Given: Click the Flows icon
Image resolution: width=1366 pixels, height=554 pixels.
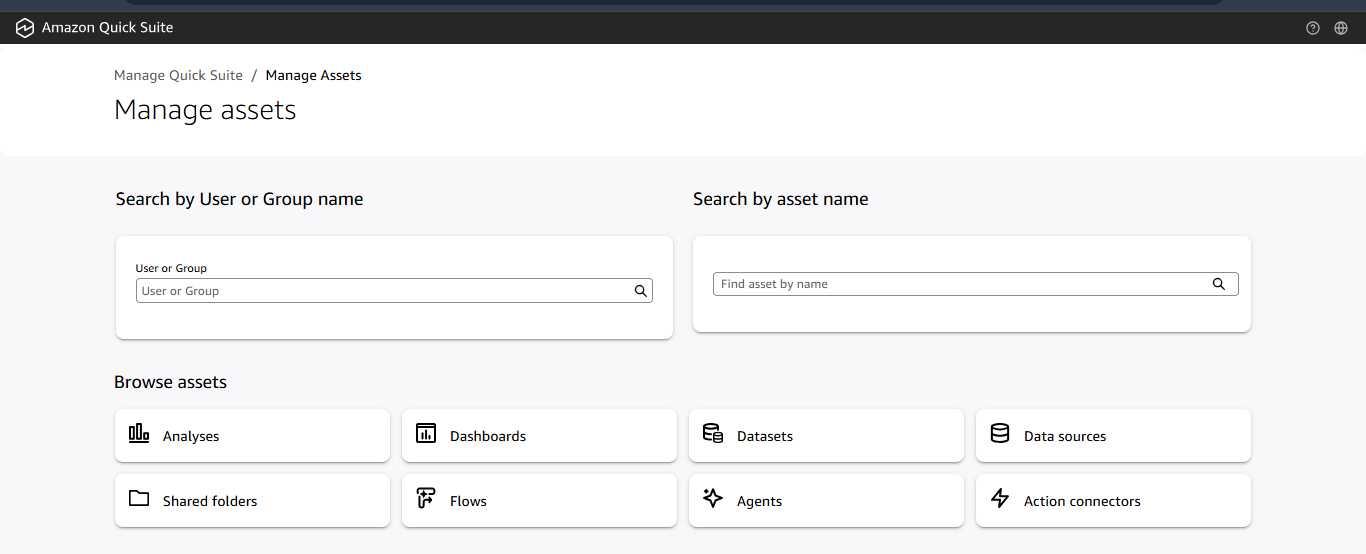Looking at the screenshot, I should 426,499.
